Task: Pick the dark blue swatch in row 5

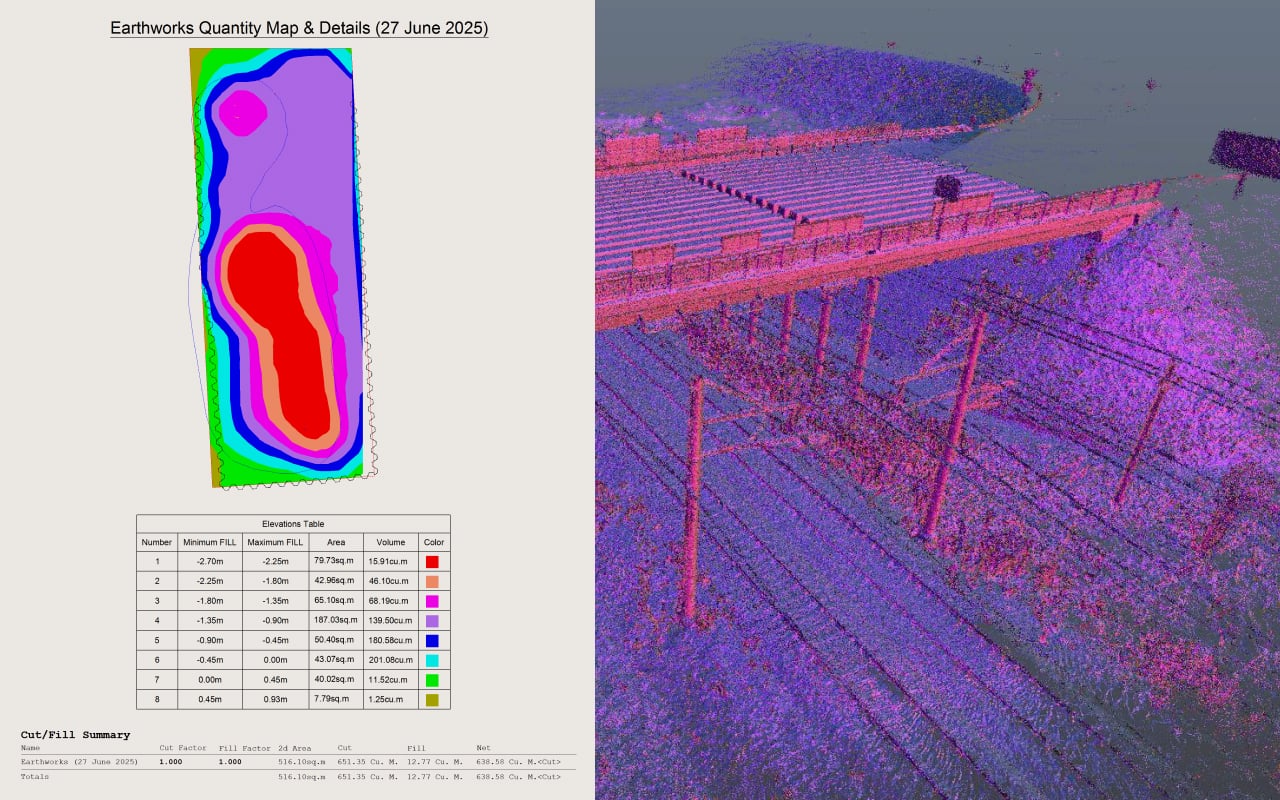Action: pyautogui.click(x=432, y=640)
